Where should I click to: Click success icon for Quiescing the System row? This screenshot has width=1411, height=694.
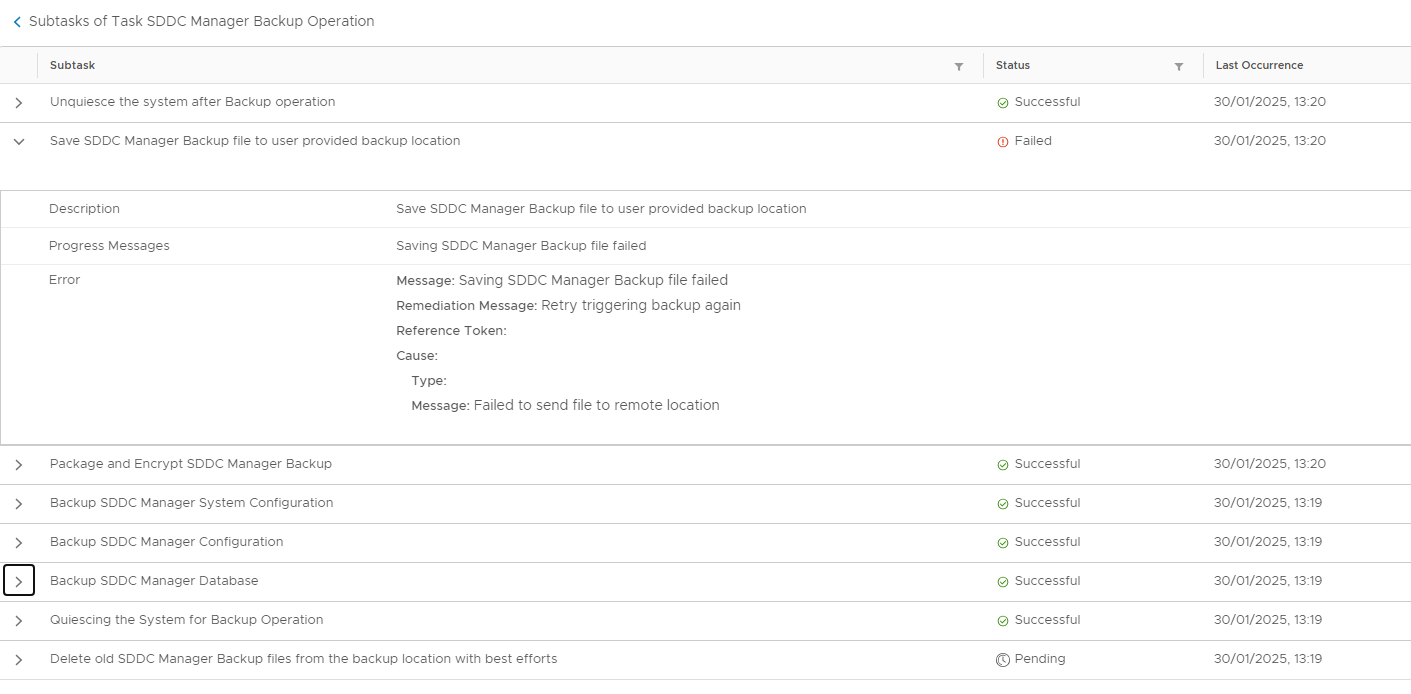tap(1003, 621)
